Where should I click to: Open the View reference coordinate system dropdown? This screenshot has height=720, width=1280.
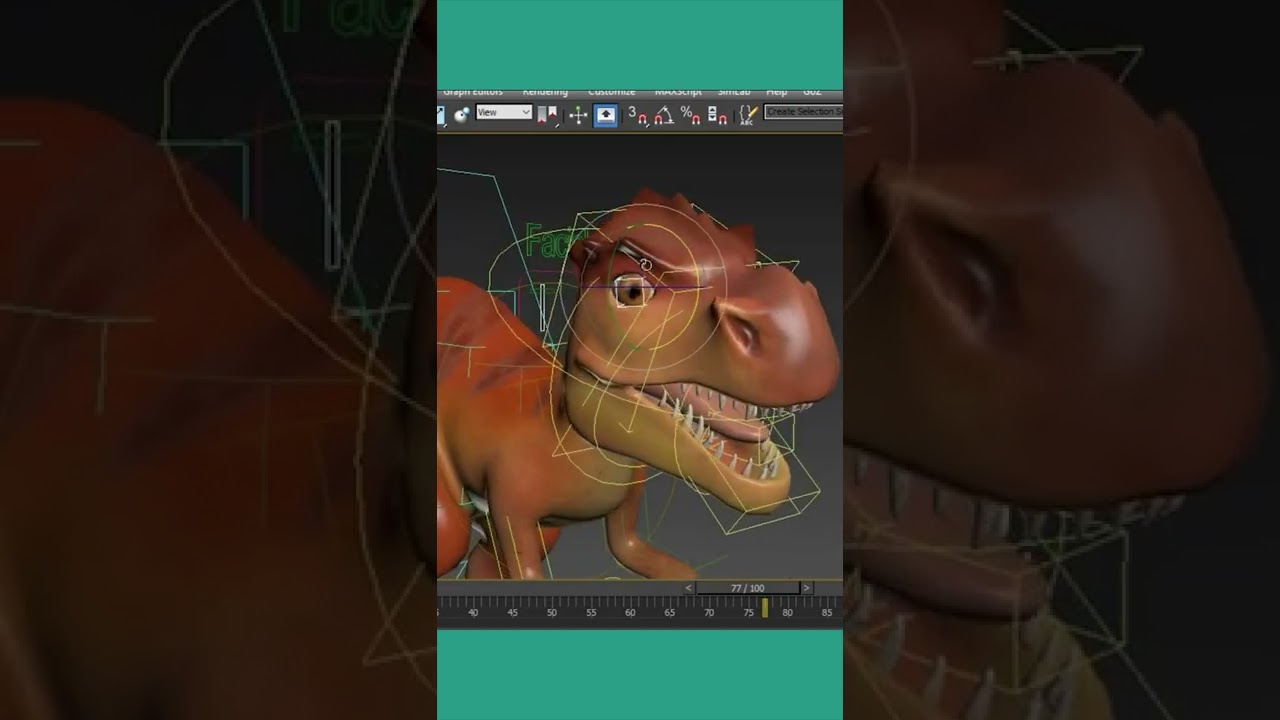tap(504, 112)
